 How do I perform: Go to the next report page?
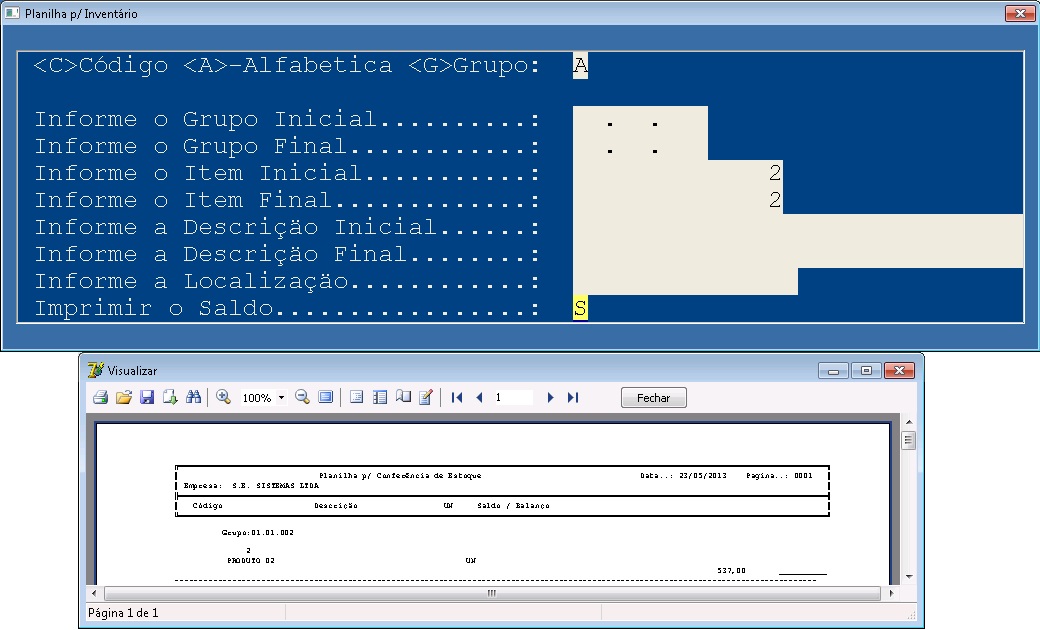(550, 398)
